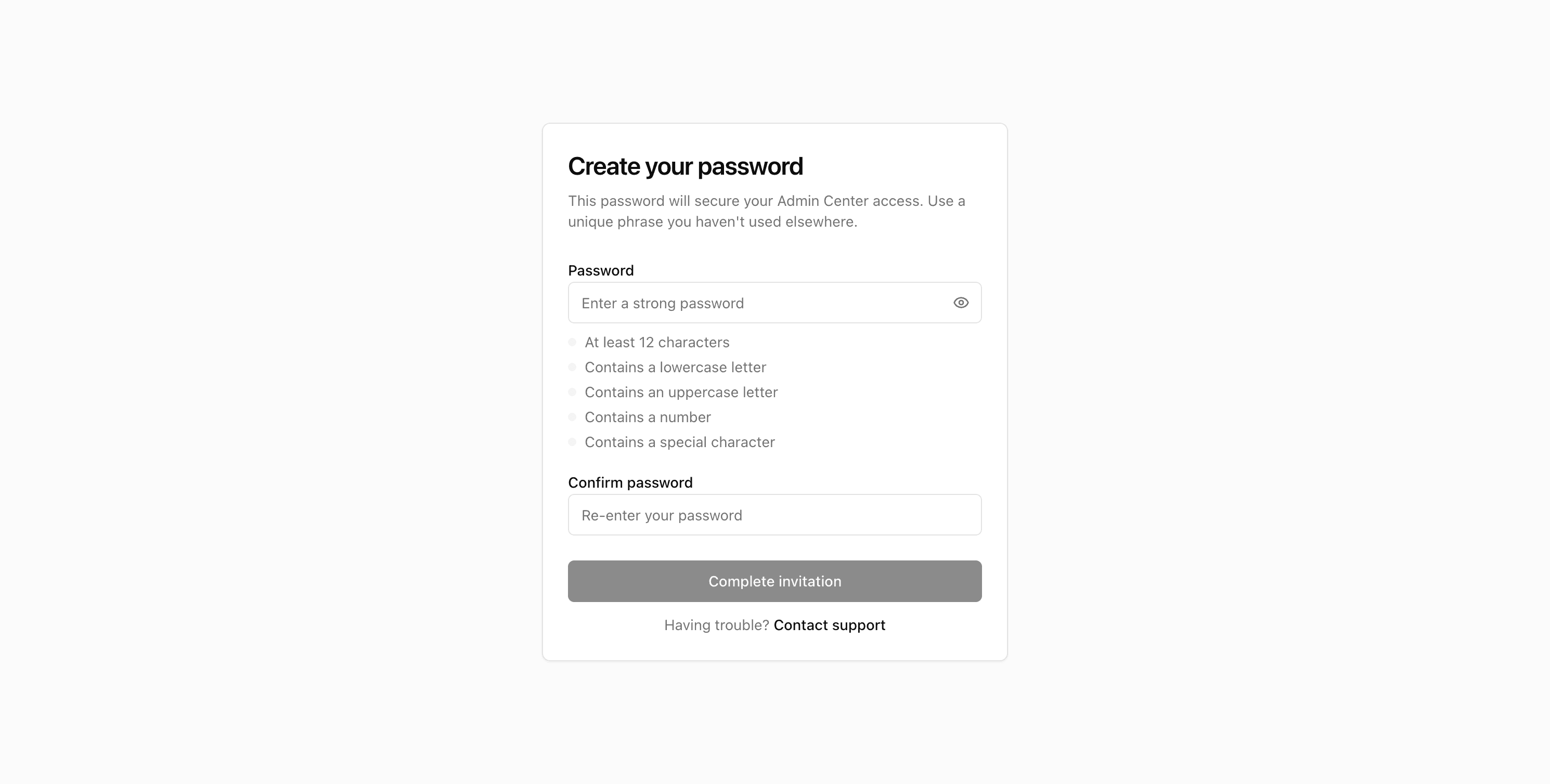
Task: Submit the form with Complete invitation
Action: point(774,581)
